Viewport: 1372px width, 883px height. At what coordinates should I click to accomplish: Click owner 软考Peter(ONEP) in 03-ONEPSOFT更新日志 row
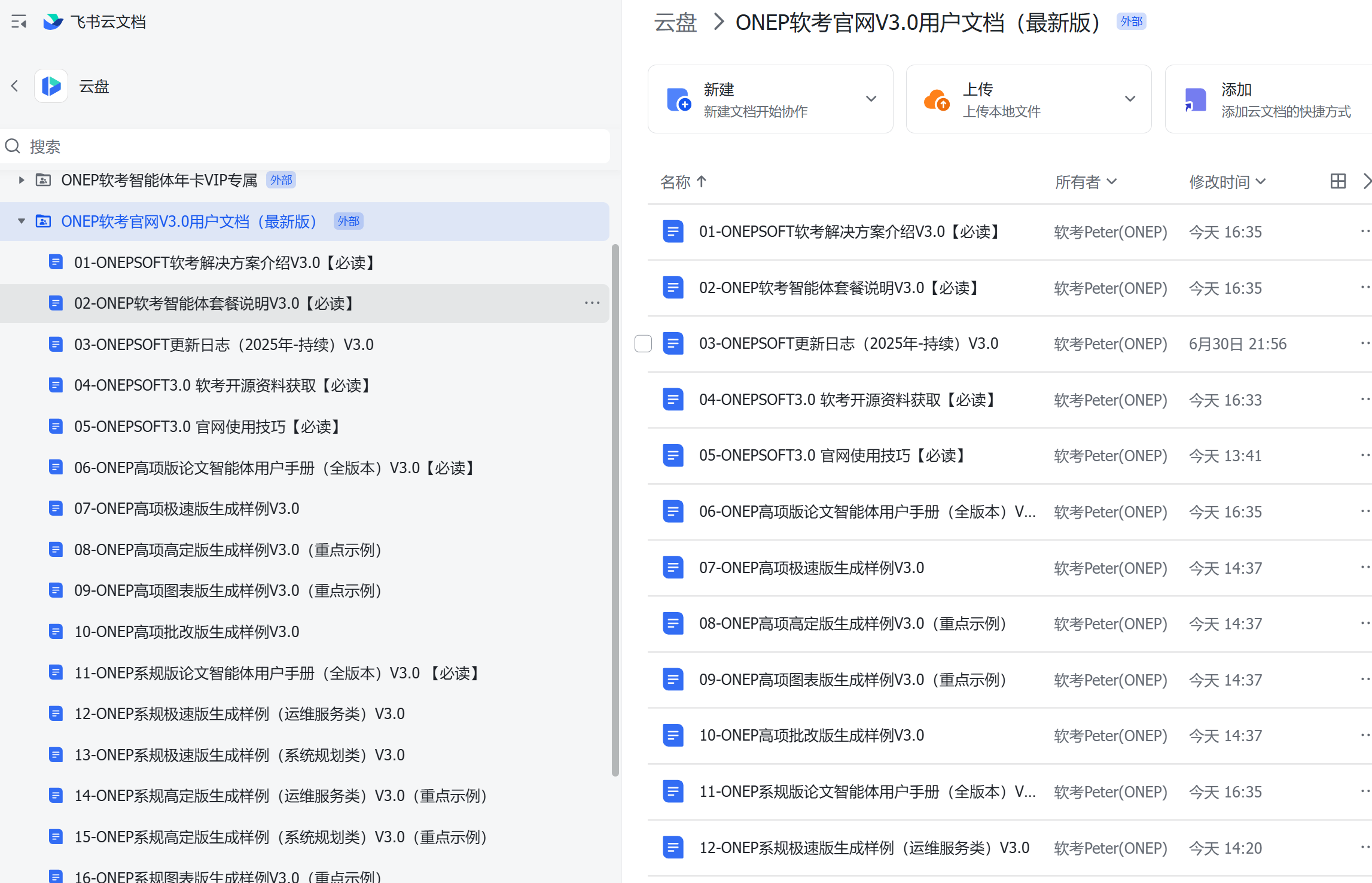tap(1110, 343)
